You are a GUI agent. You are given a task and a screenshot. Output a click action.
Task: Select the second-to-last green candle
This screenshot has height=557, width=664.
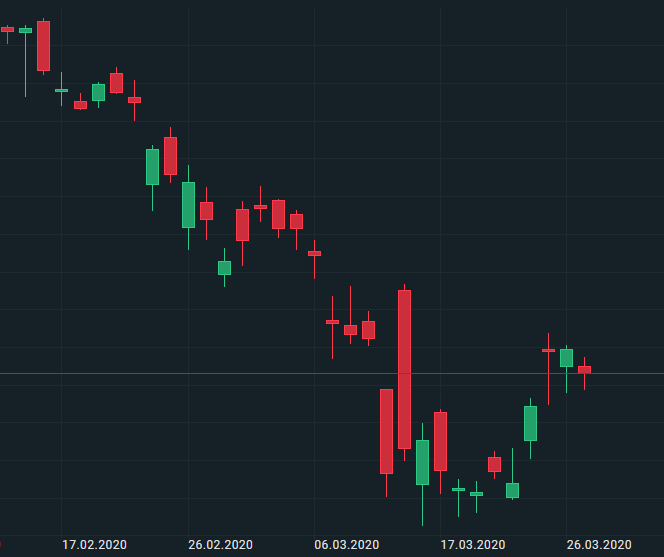coord(530,423)
